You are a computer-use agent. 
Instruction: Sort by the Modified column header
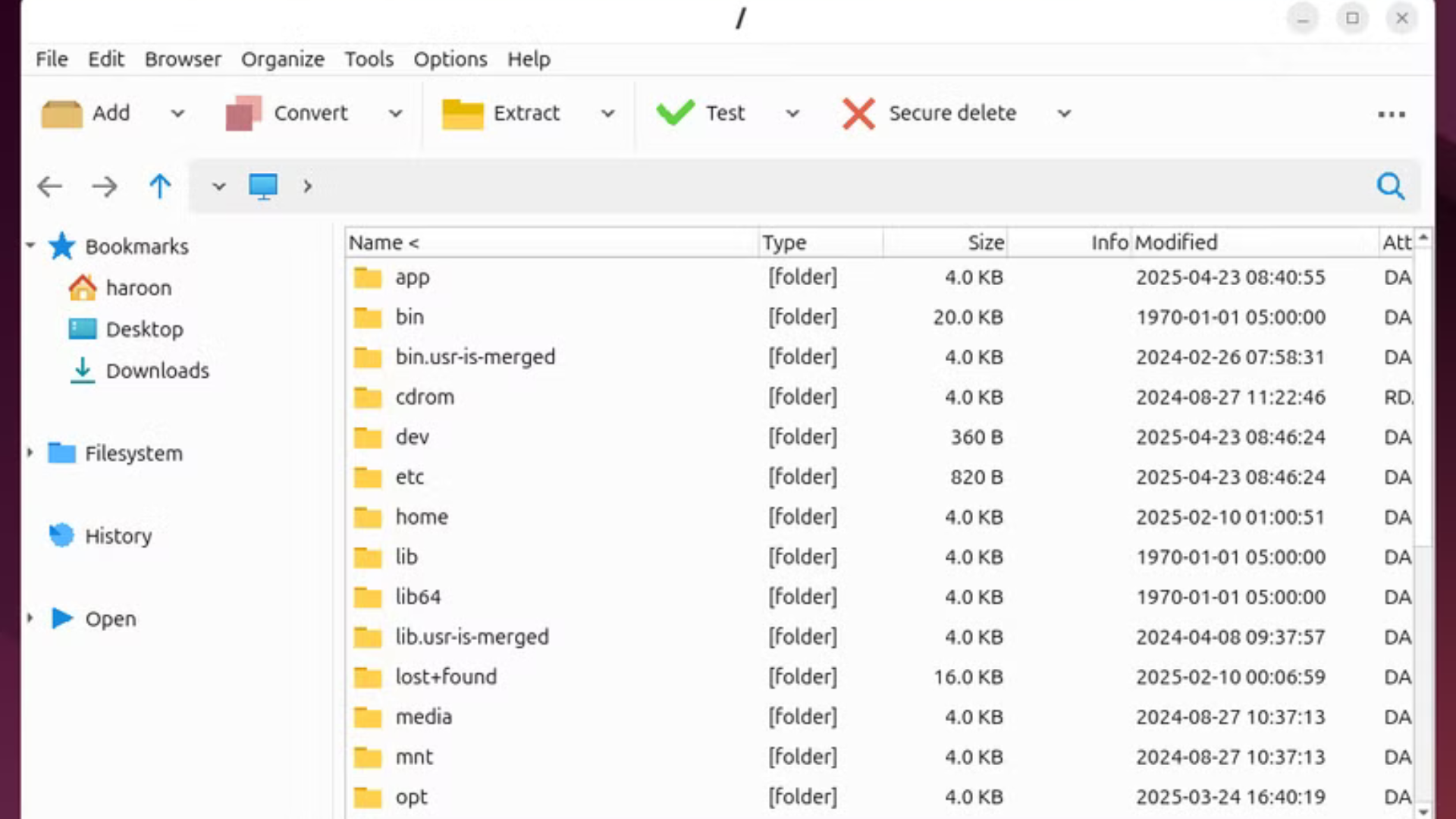coord(1175,243)
